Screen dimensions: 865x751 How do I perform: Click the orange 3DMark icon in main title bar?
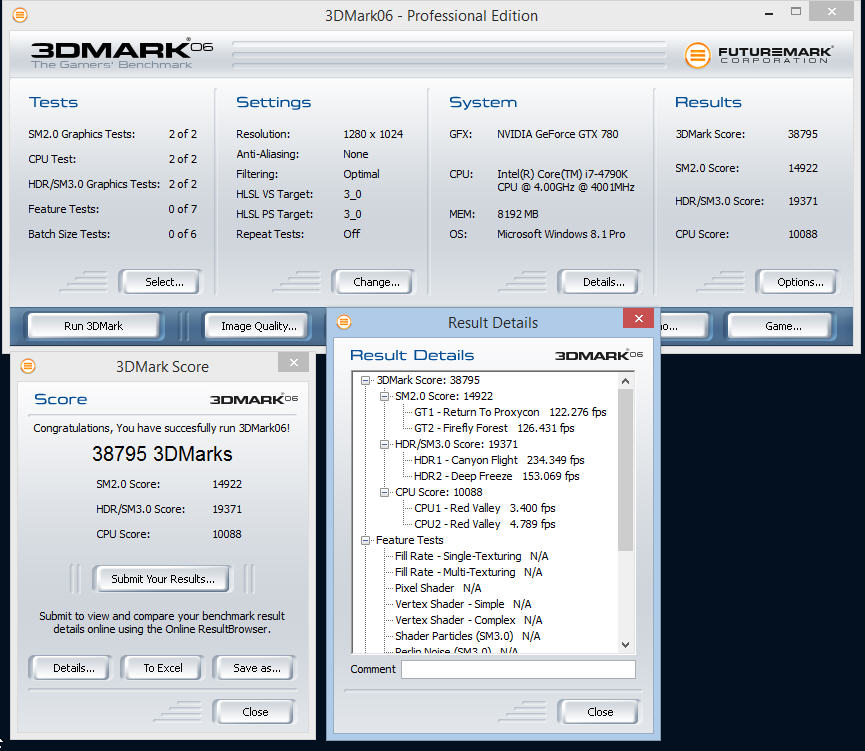pyautogui.click(x=20, y=15)
